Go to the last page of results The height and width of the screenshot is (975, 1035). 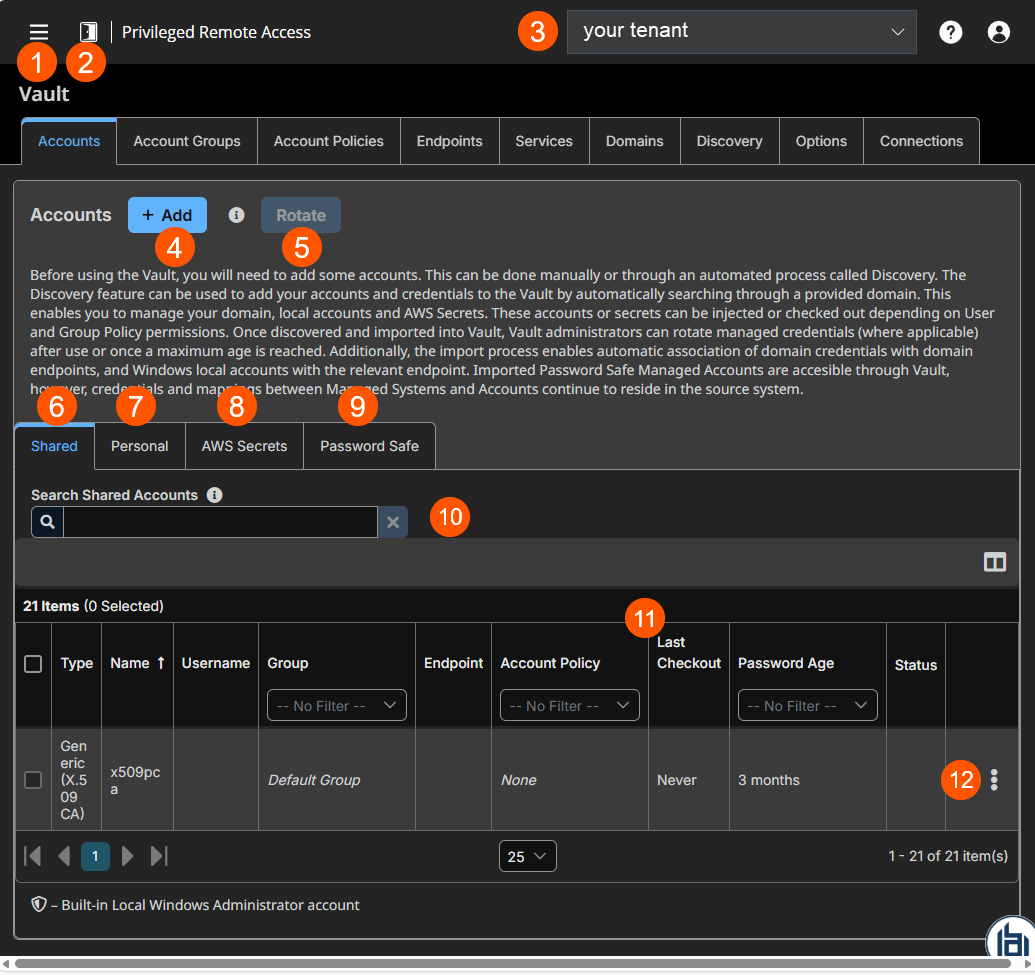(159, 856)
